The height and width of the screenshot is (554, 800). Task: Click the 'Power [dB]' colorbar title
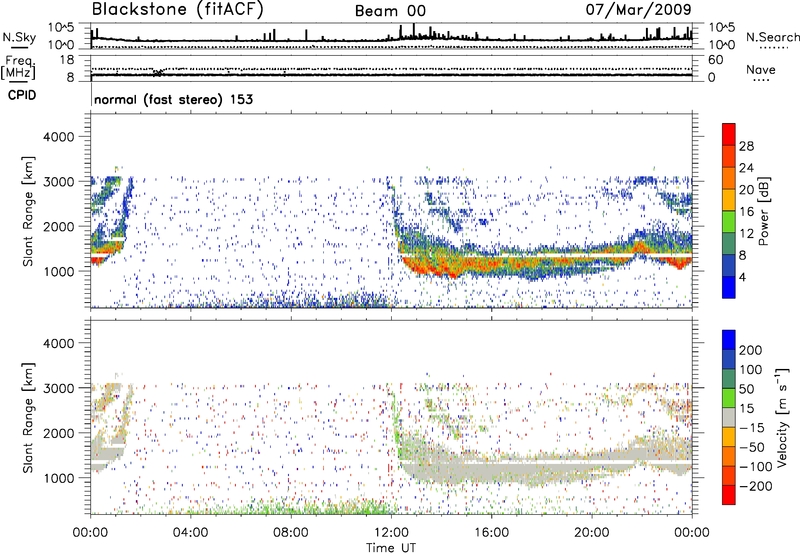coord(764,211)
